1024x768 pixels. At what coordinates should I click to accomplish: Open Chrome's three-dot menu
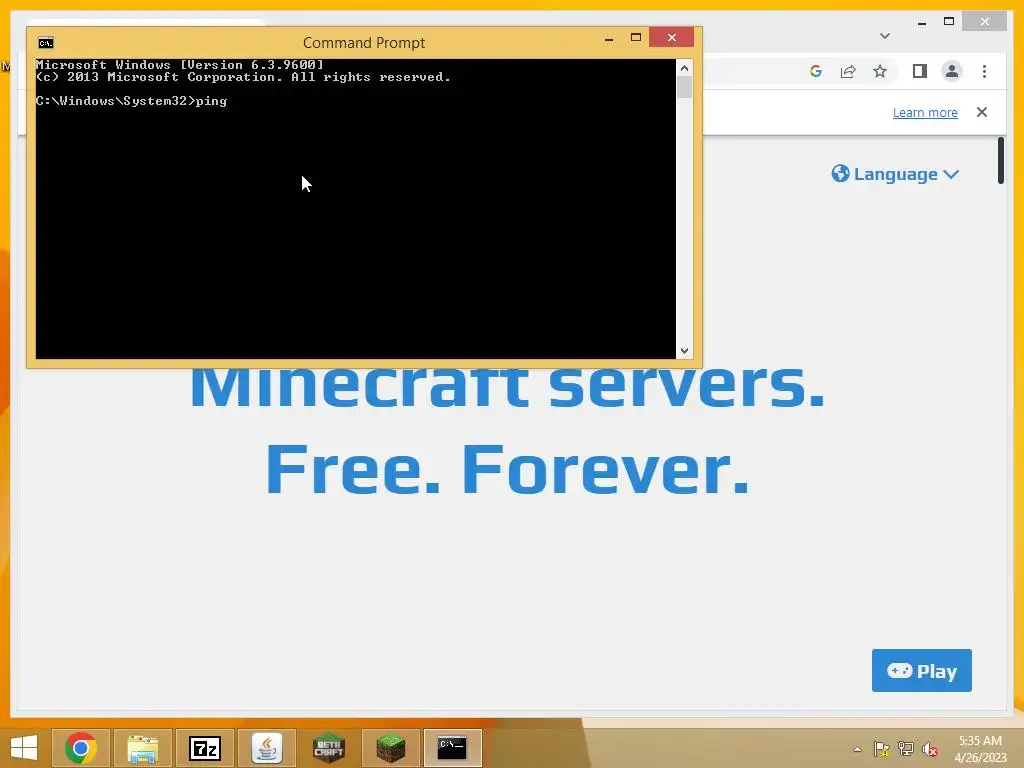tap(984, 71)
